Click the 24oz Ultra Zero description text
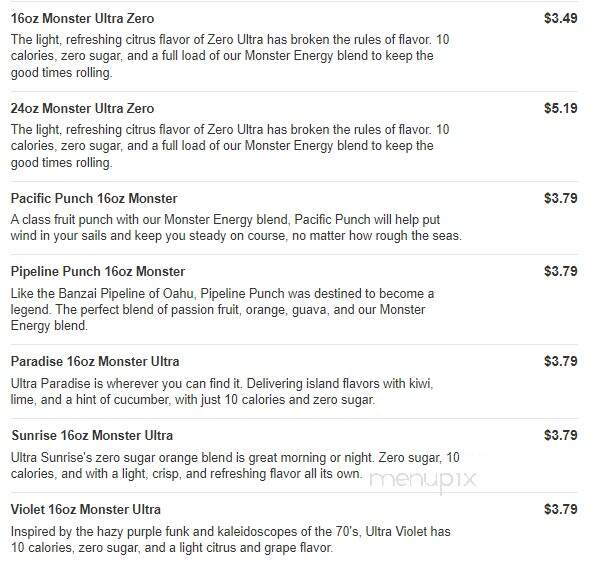 coord(230,146)
